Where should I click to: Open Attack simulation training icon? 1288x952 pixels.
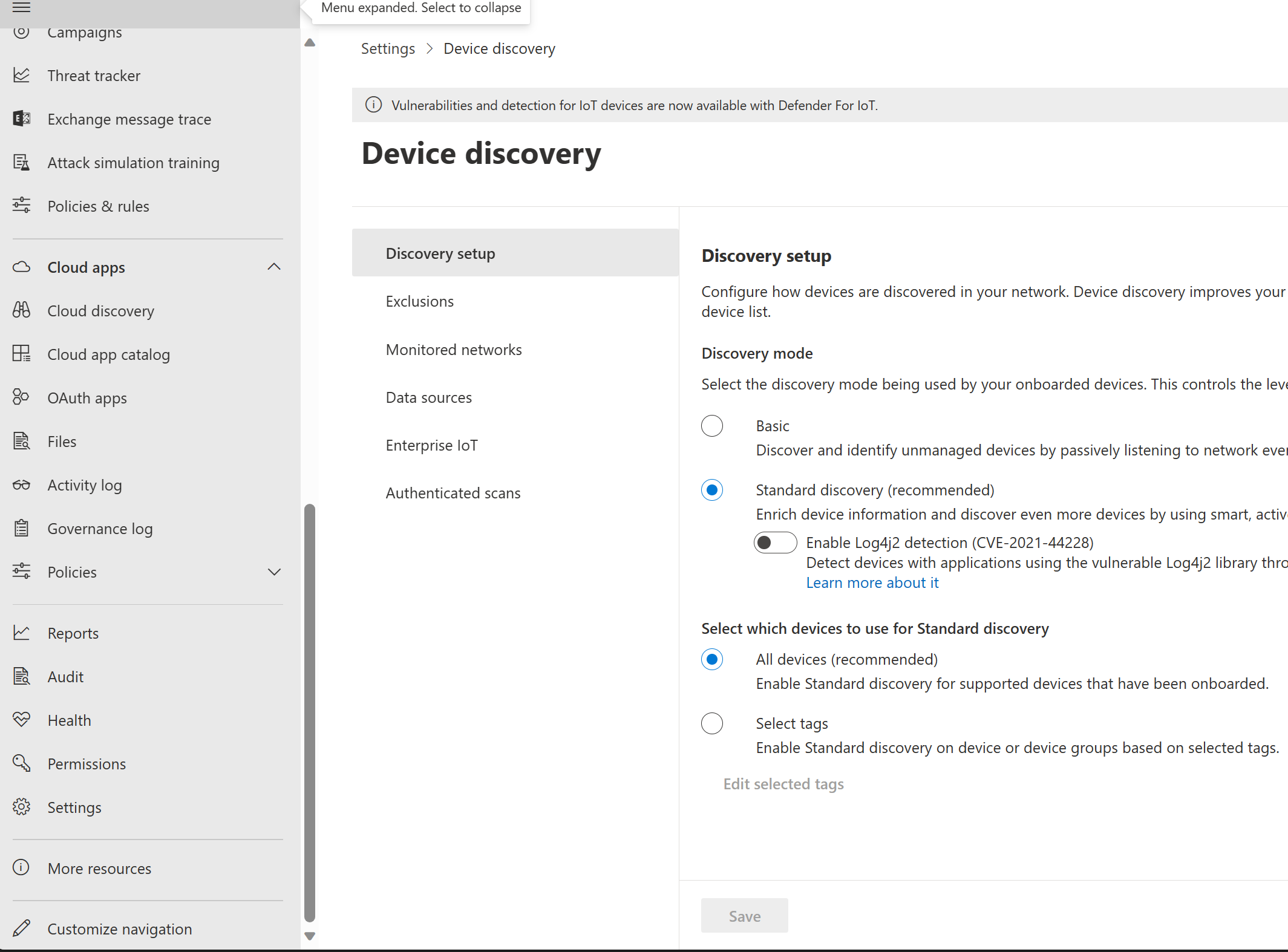point(22,162)
